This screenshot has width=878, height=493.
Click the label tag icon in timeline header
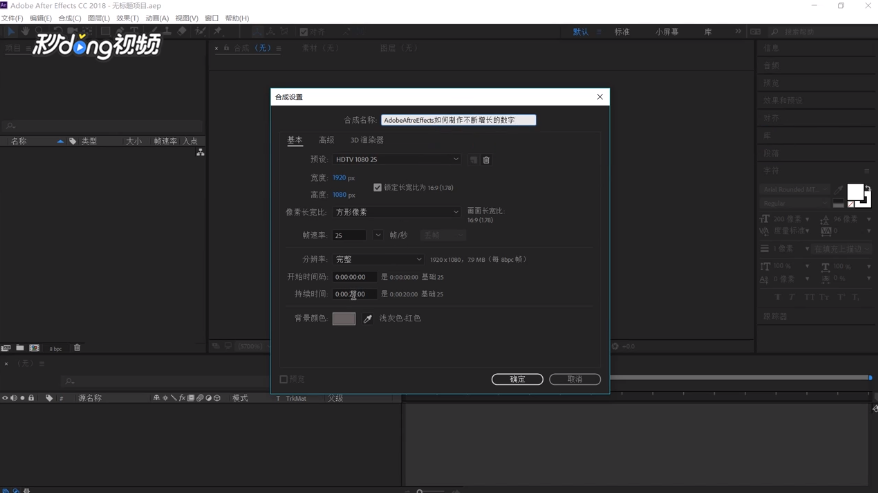pyautogui.click(x=49, y=398)
